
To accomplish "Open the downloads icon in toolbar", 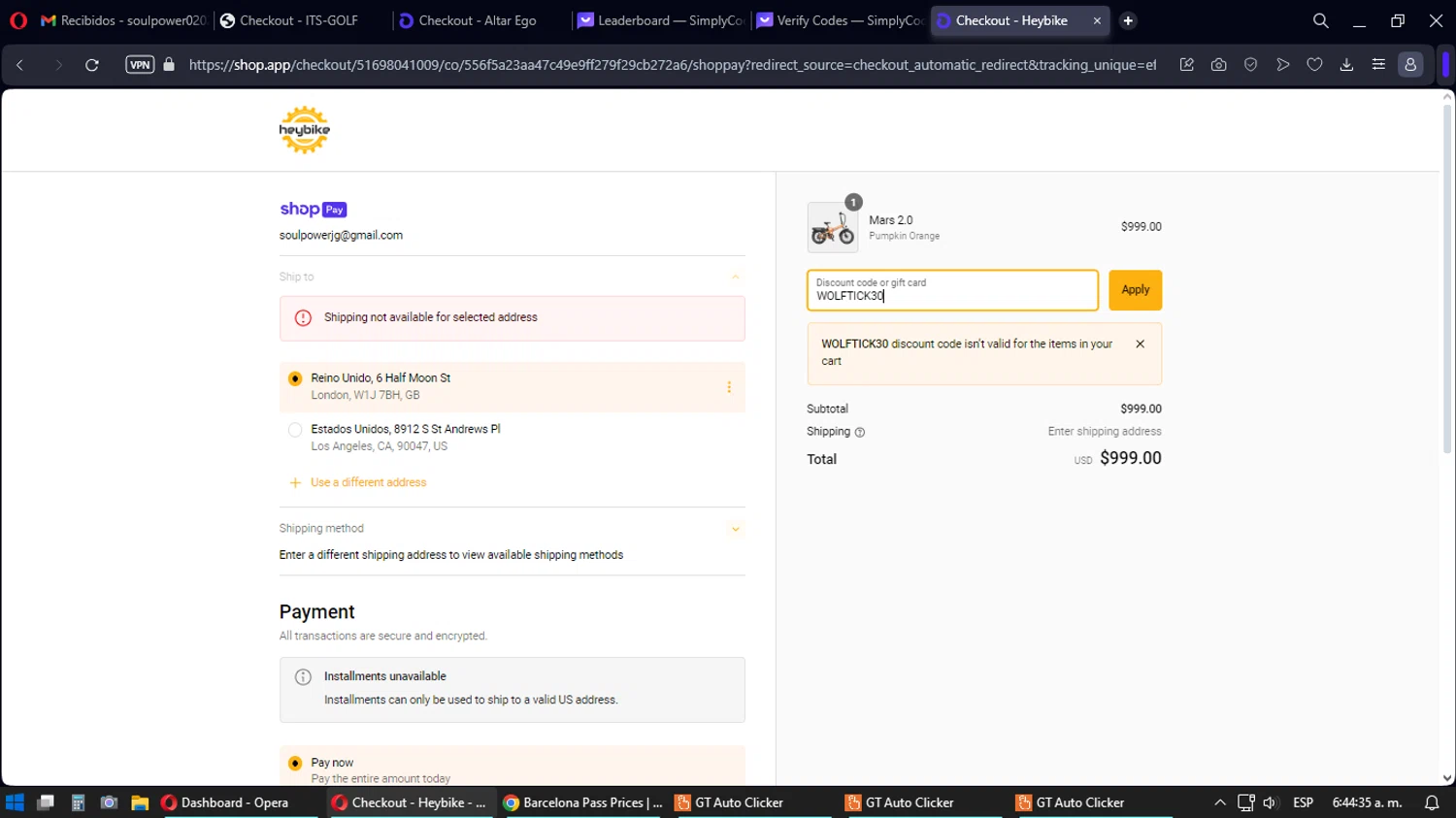I will 1346,65.
